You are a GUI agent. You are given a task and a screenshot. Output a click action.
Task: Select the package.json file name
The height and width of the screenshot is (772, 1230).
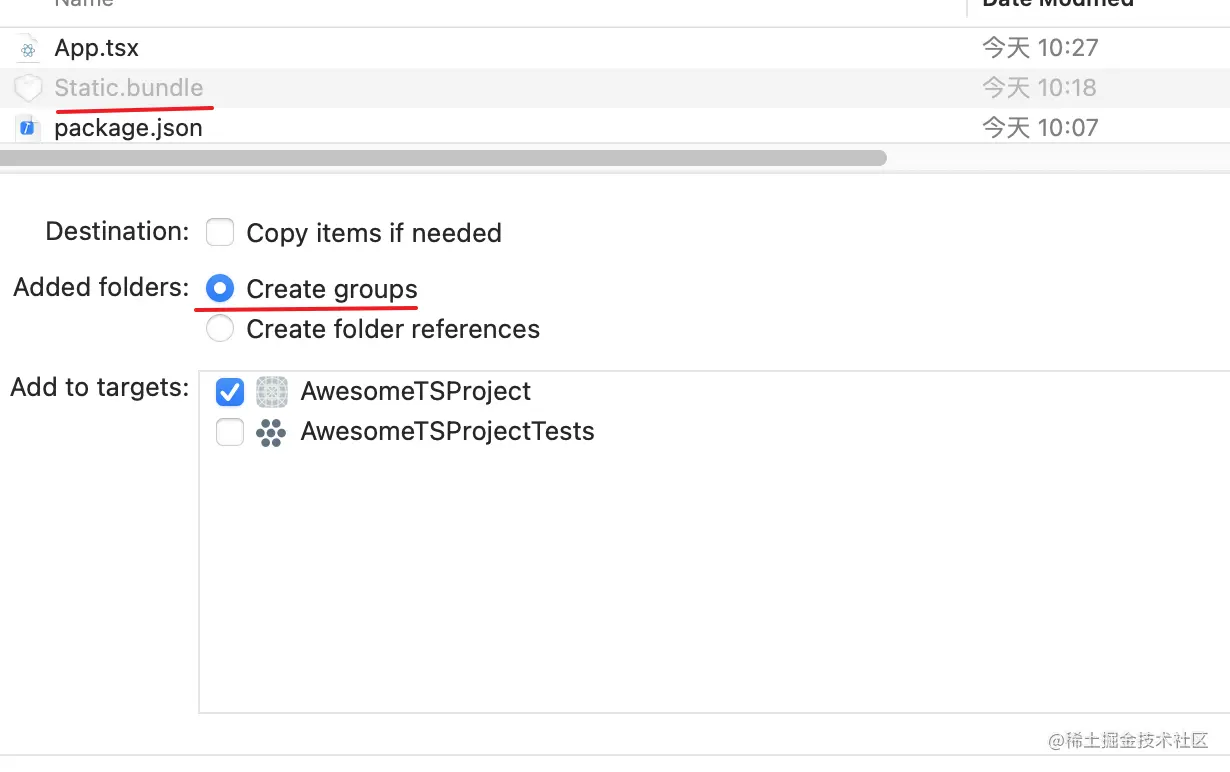pos(129,128)
